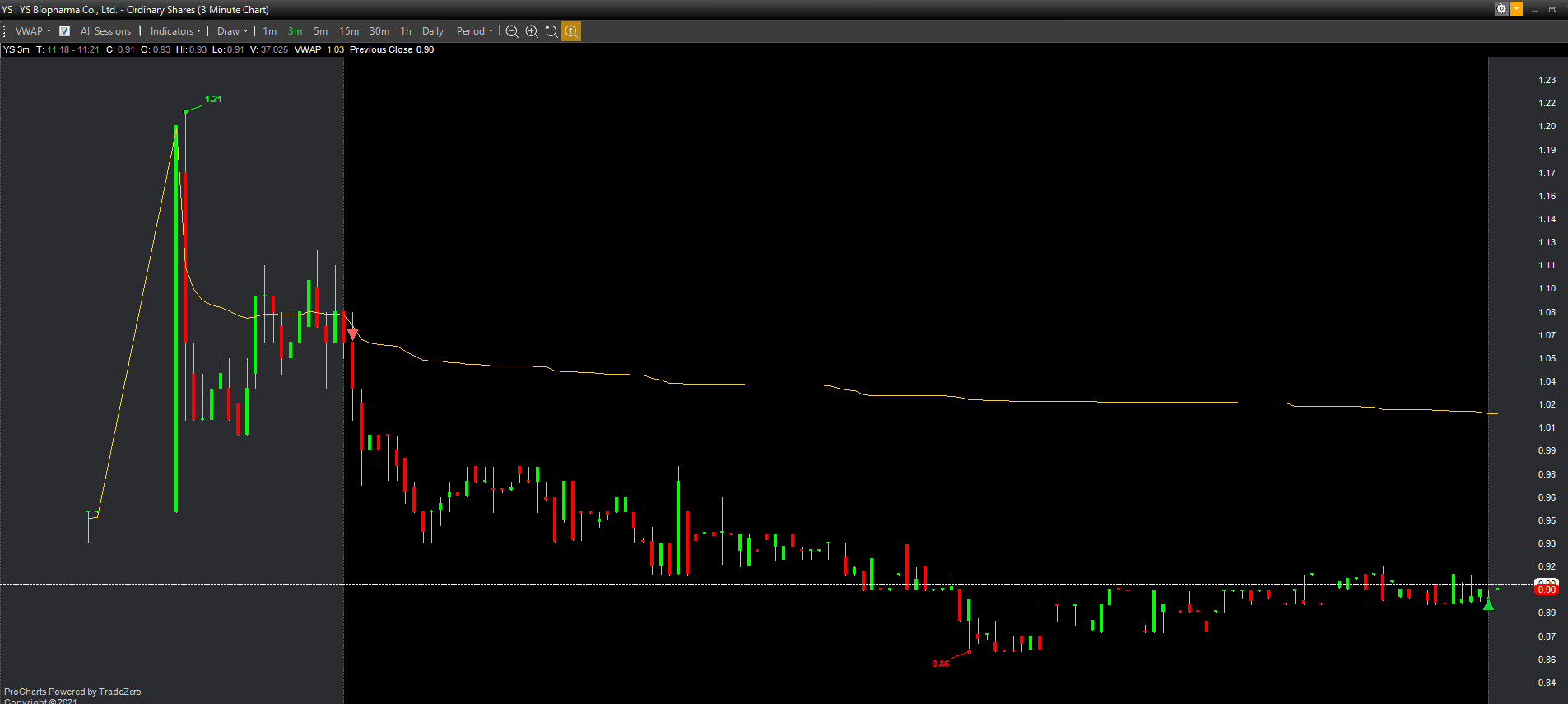Click the green up triangle marker on chart
The width and height of the screenshot is (1568, 704).
coord(1488,604)
